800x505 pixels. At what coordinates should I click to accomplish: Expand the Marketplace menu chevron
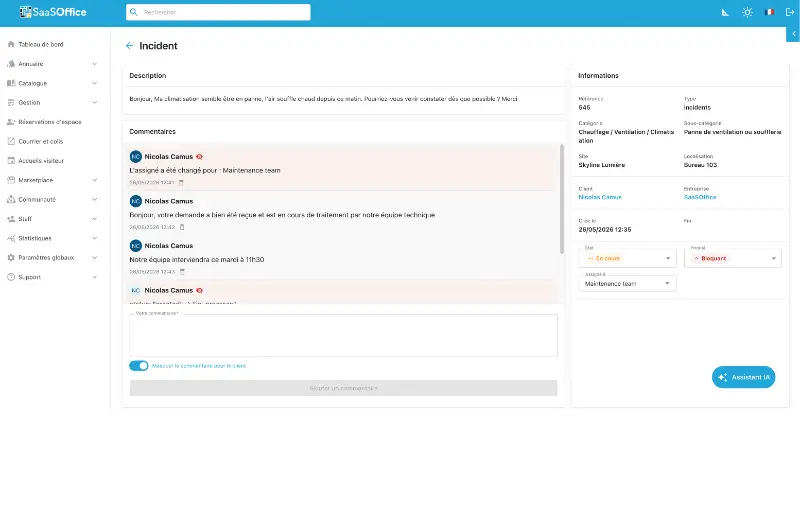tap(94, 180)
